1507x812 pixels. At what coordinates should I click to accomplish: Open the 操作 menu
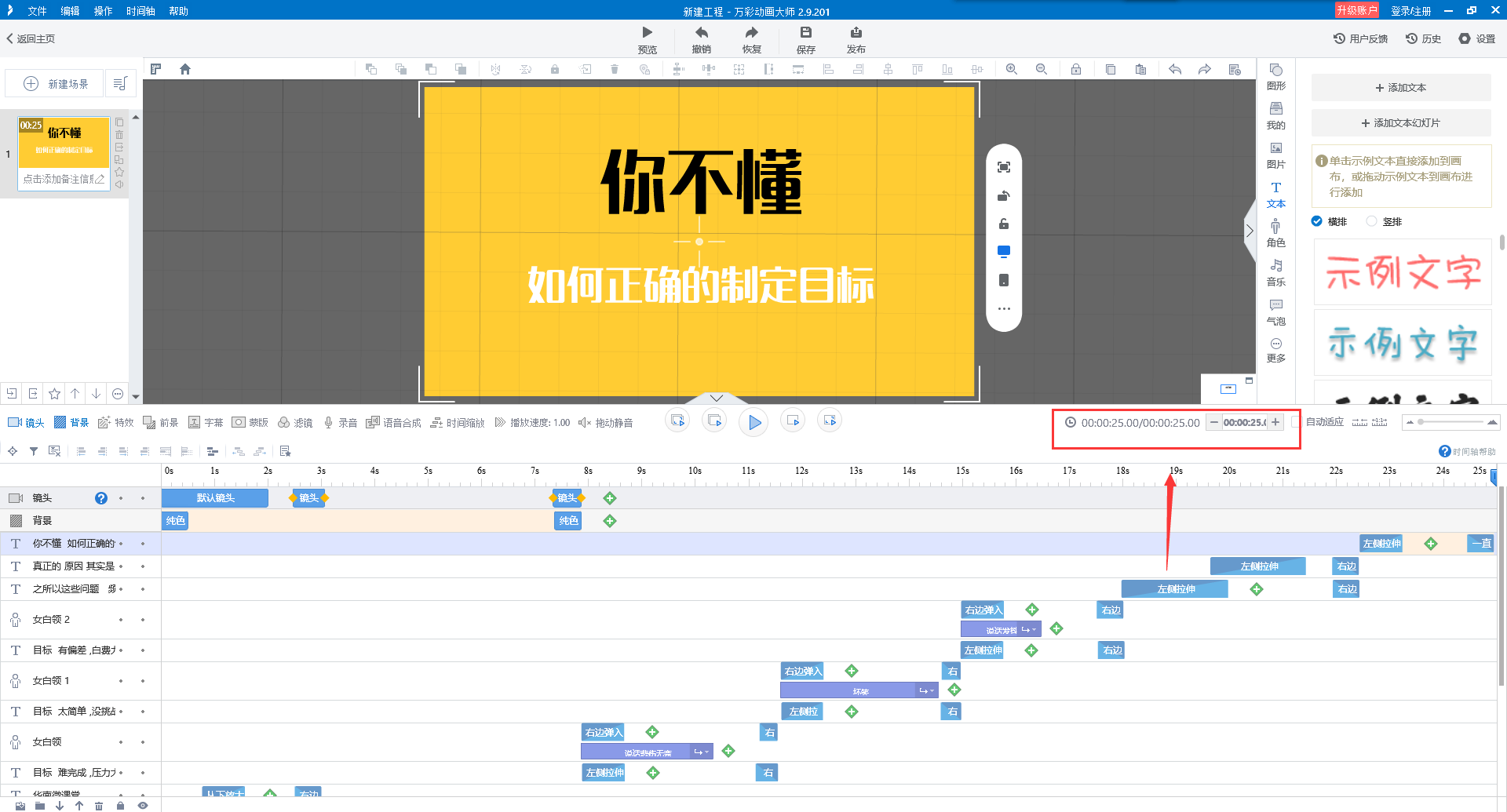point(103,11)
